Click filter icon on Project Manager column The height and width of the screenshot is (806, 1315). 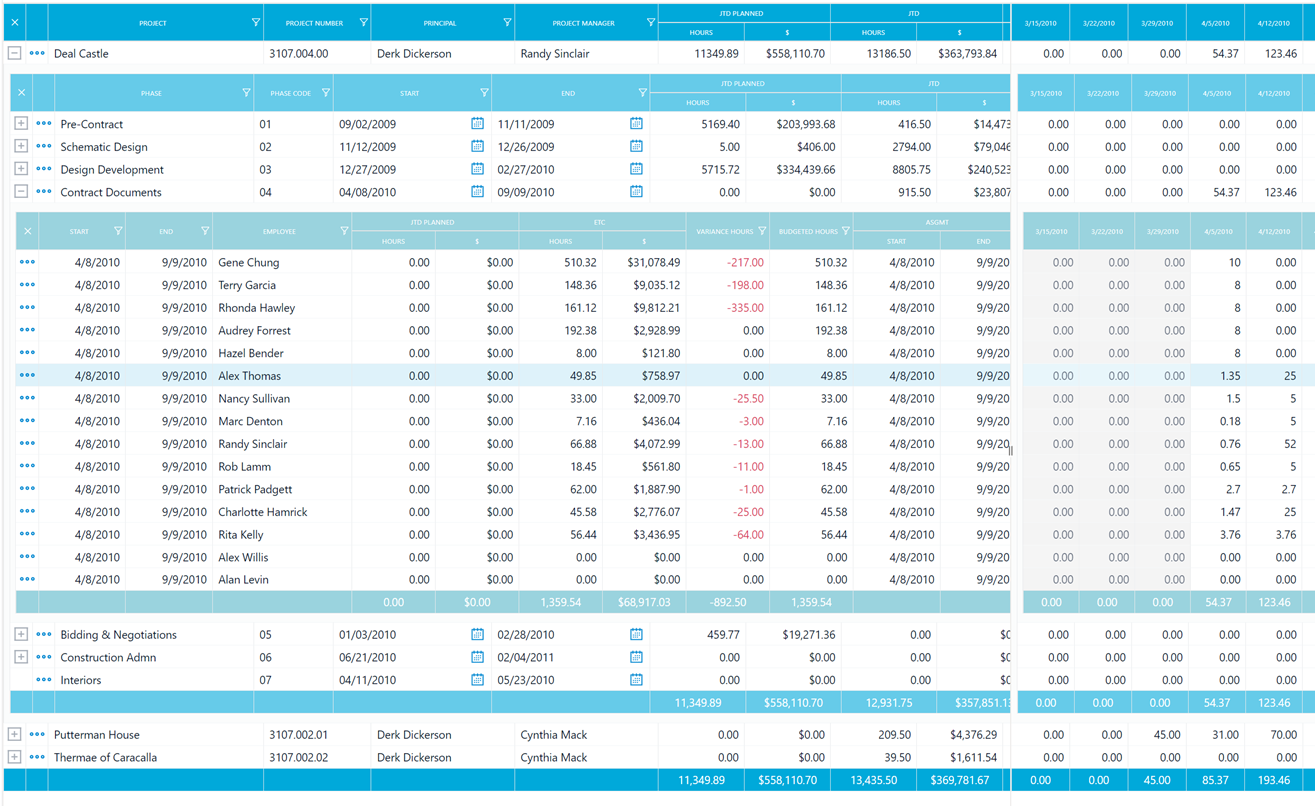tap(650, 22)
